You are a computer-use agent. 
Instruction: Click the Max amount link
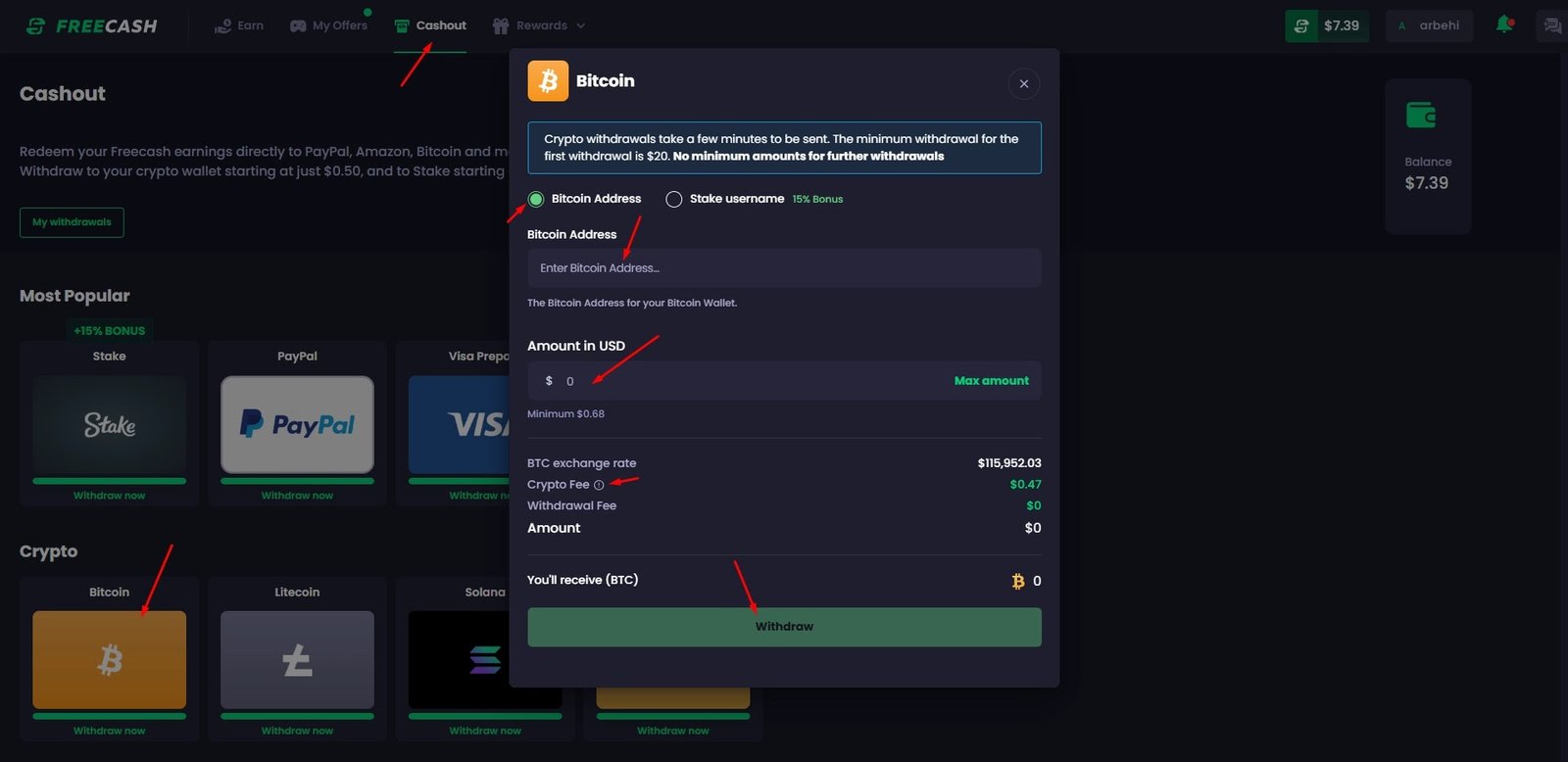(991, 381)
